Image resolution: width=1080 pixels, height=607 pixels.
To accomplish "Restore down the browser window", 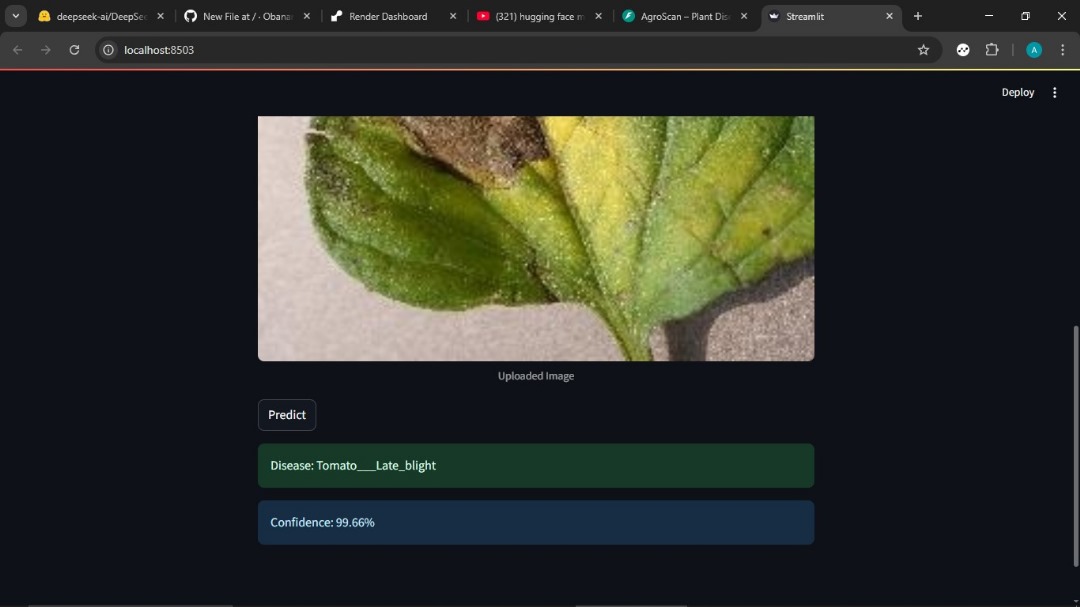I will click(x=1025, y=16).
